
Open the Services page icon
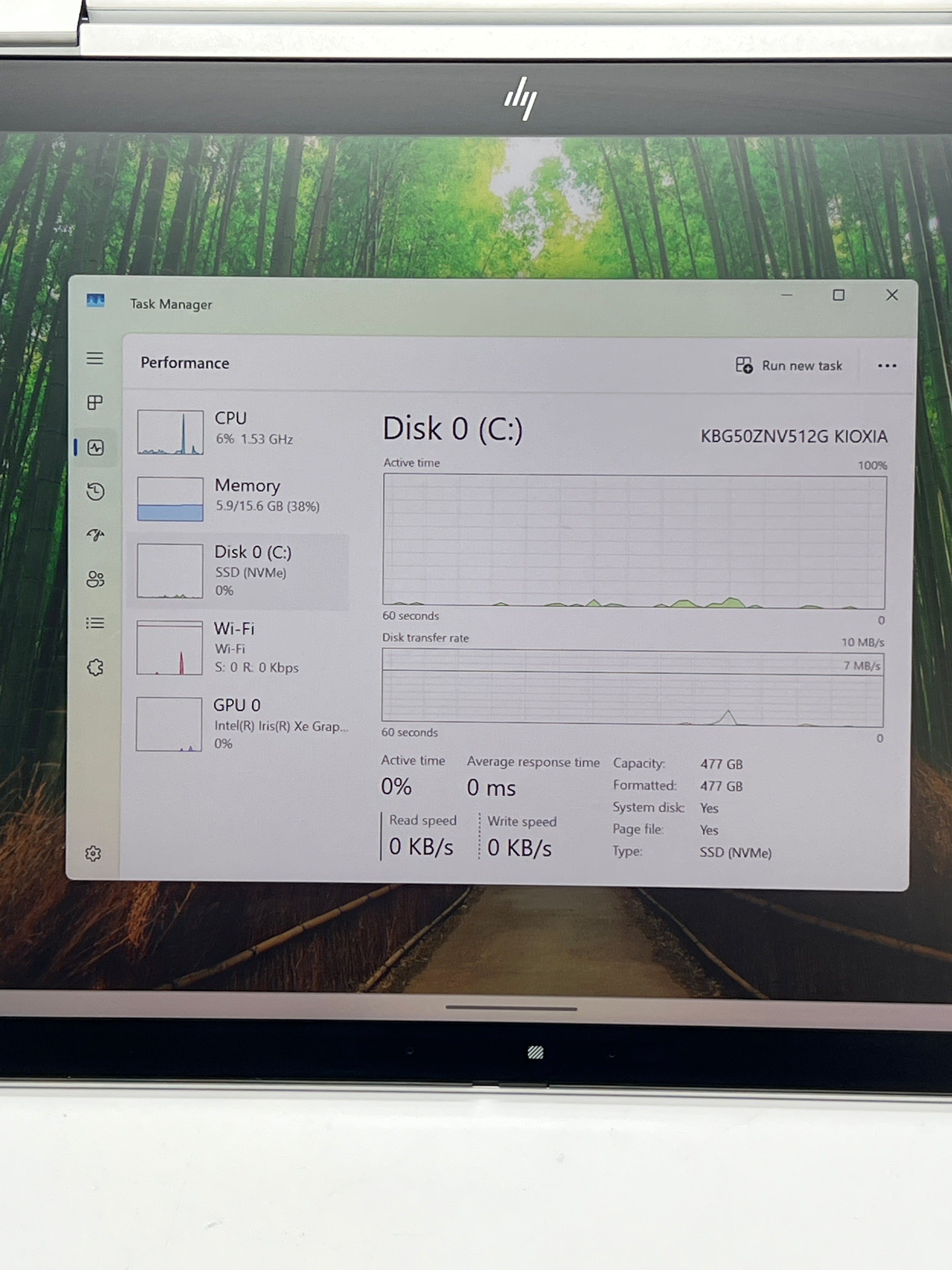pos(95,667)
